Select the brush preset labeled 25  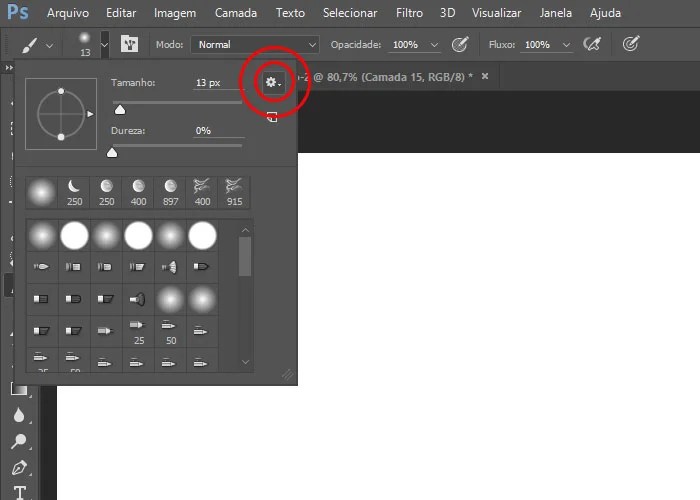pos(138,332)
